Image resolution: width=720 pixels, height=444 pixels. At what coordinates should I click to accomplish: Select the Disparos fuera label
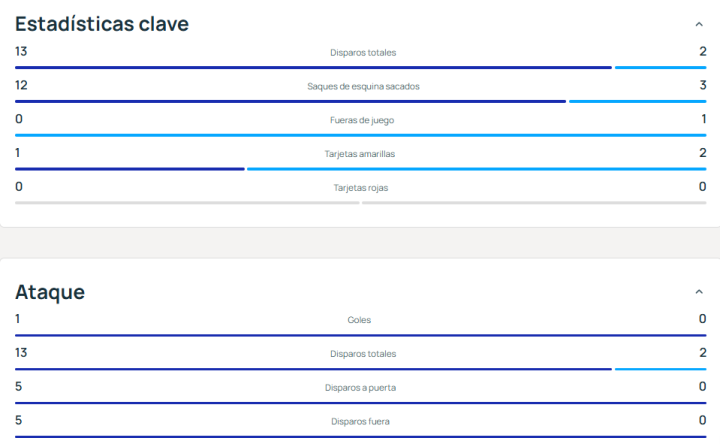pyautogui.click(x=362, y=422)
